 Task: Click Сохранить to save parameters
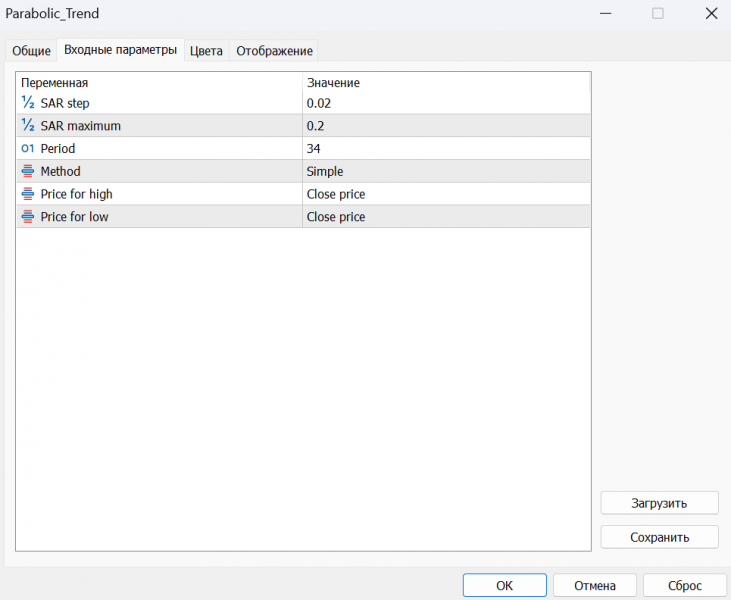[x=659, y=537]
